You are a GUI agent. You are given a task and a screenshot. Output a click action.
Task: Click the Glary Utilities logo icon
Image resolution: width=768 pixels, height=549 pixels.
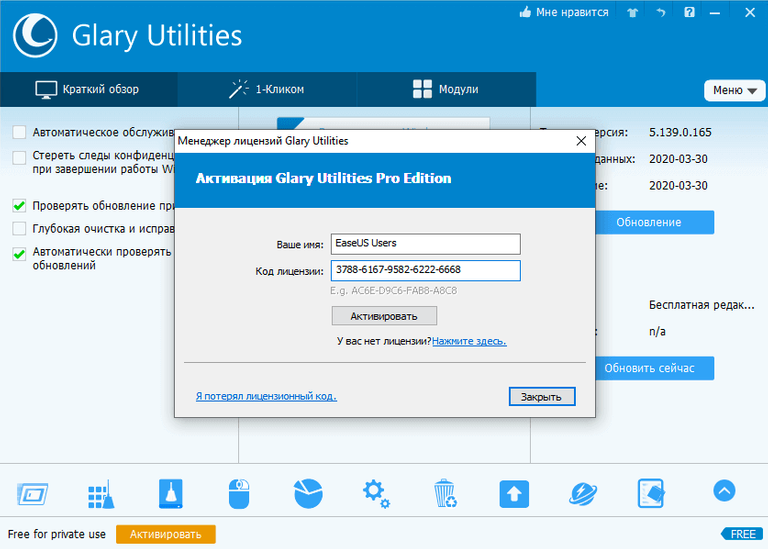(35, 35)
